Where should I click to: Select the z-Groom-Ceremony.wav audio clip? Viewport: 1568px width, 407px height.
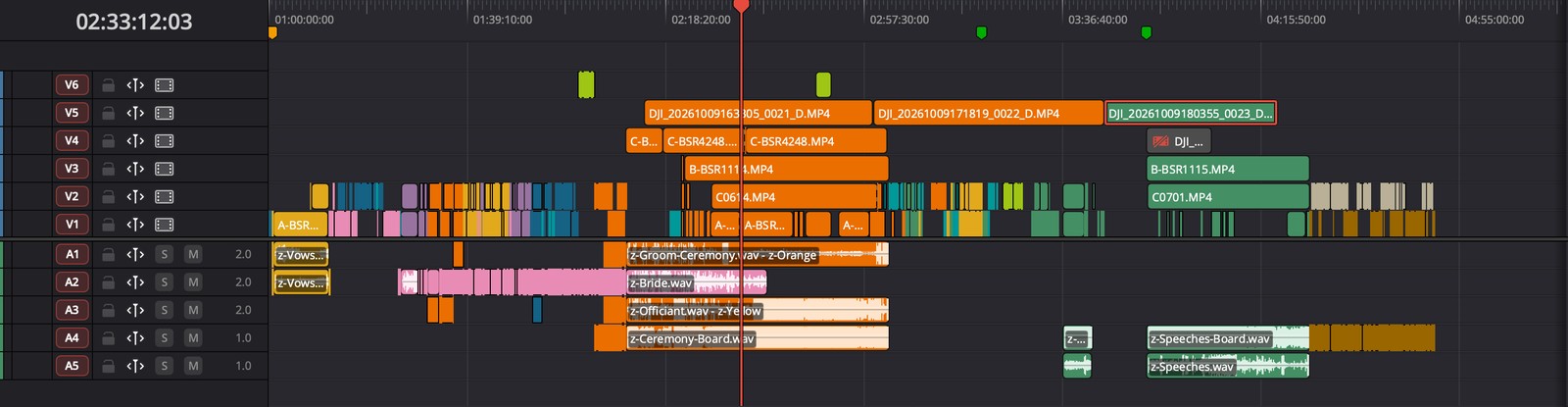758,255
